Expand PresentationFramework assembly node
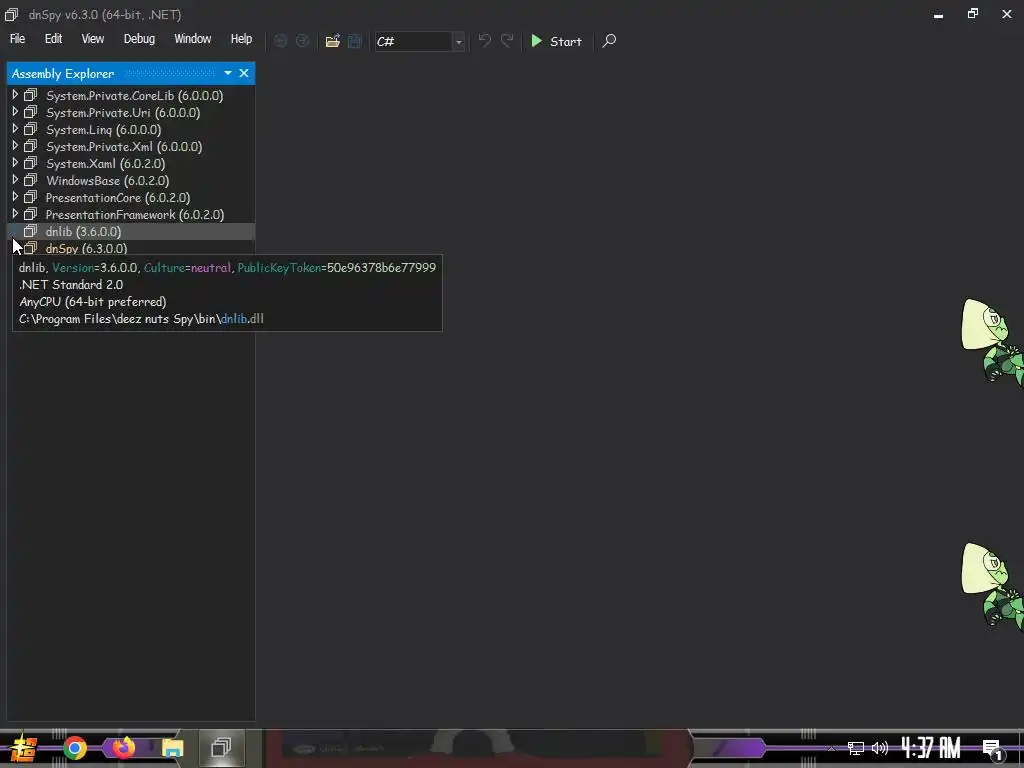This screenshot has width=1024, height=768. [x=15, y=214]
